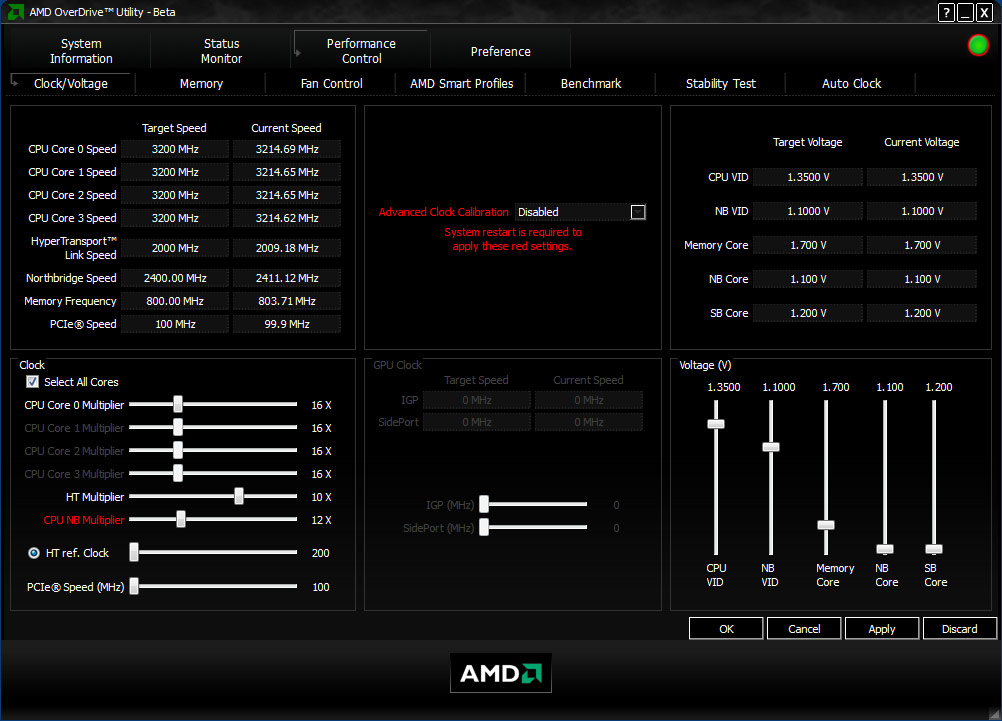Click the NB VID voltage slider handle
Viewport: 1002px width, 721px height.
point(771,447)
